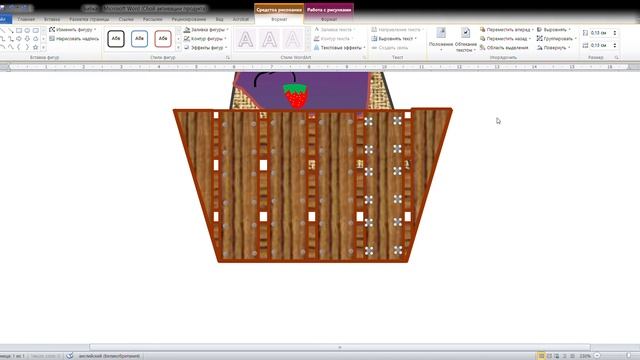Click Переместить вперед (Bring Forward)

pyautogui.click(x=507, y=30)
